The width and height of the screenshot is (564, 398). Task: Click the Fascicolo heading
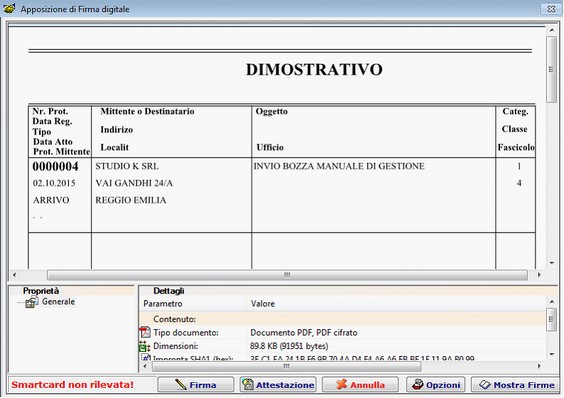[516, 148]
